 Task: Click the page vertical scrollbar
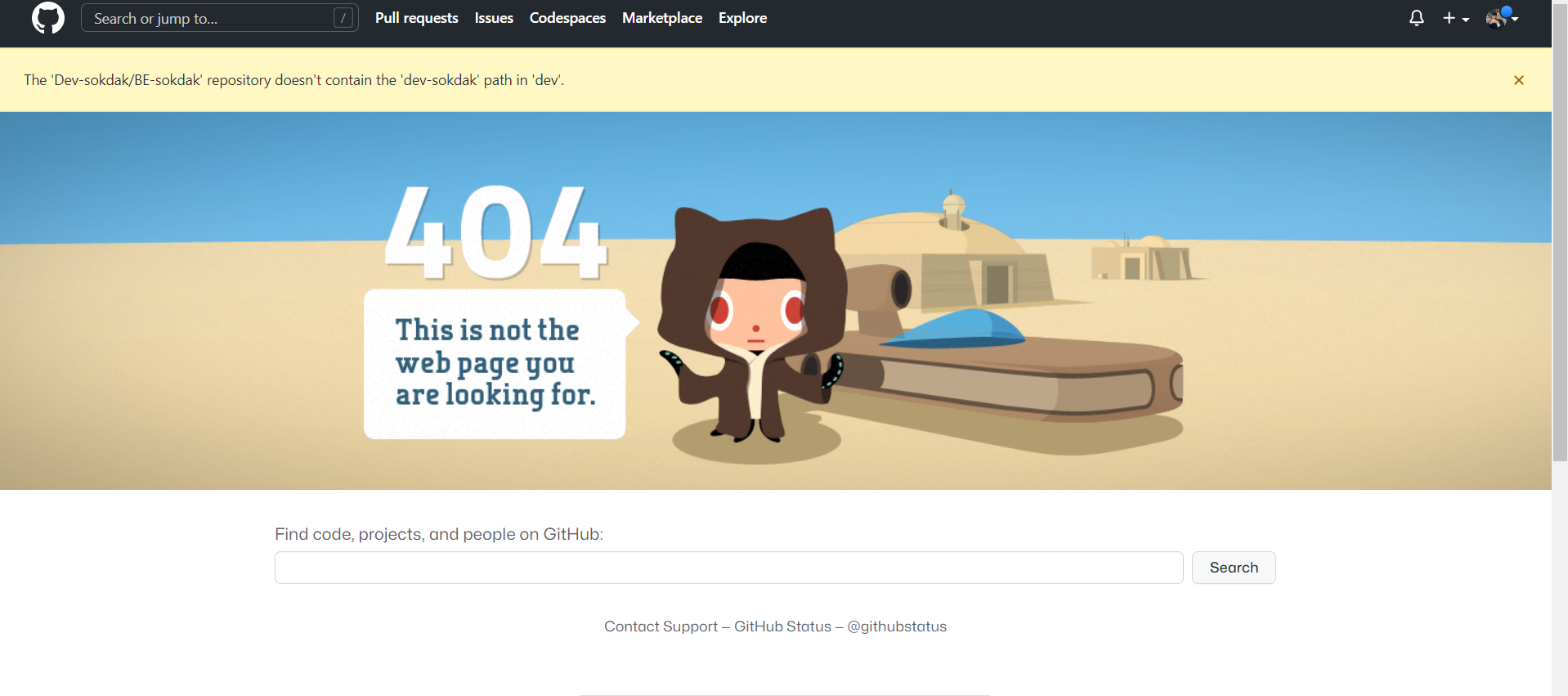1560,233
